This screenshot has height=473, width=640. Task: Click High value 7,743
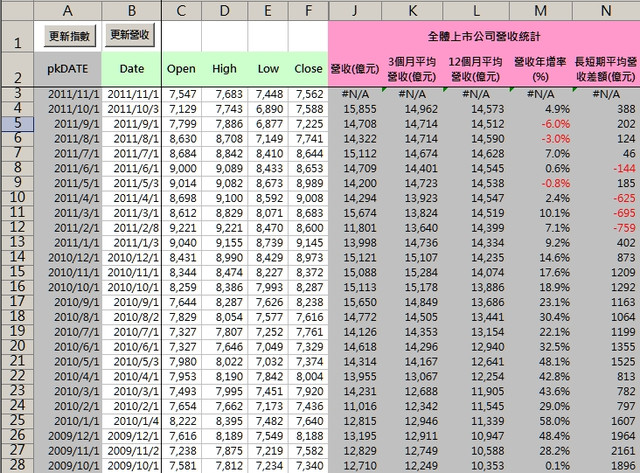point(224,109)
